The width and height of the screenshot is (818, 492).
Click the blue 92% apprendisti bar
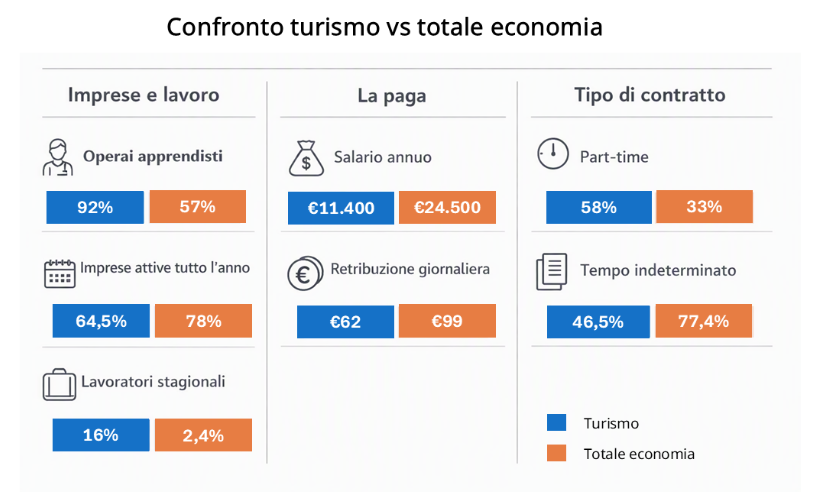95,207
